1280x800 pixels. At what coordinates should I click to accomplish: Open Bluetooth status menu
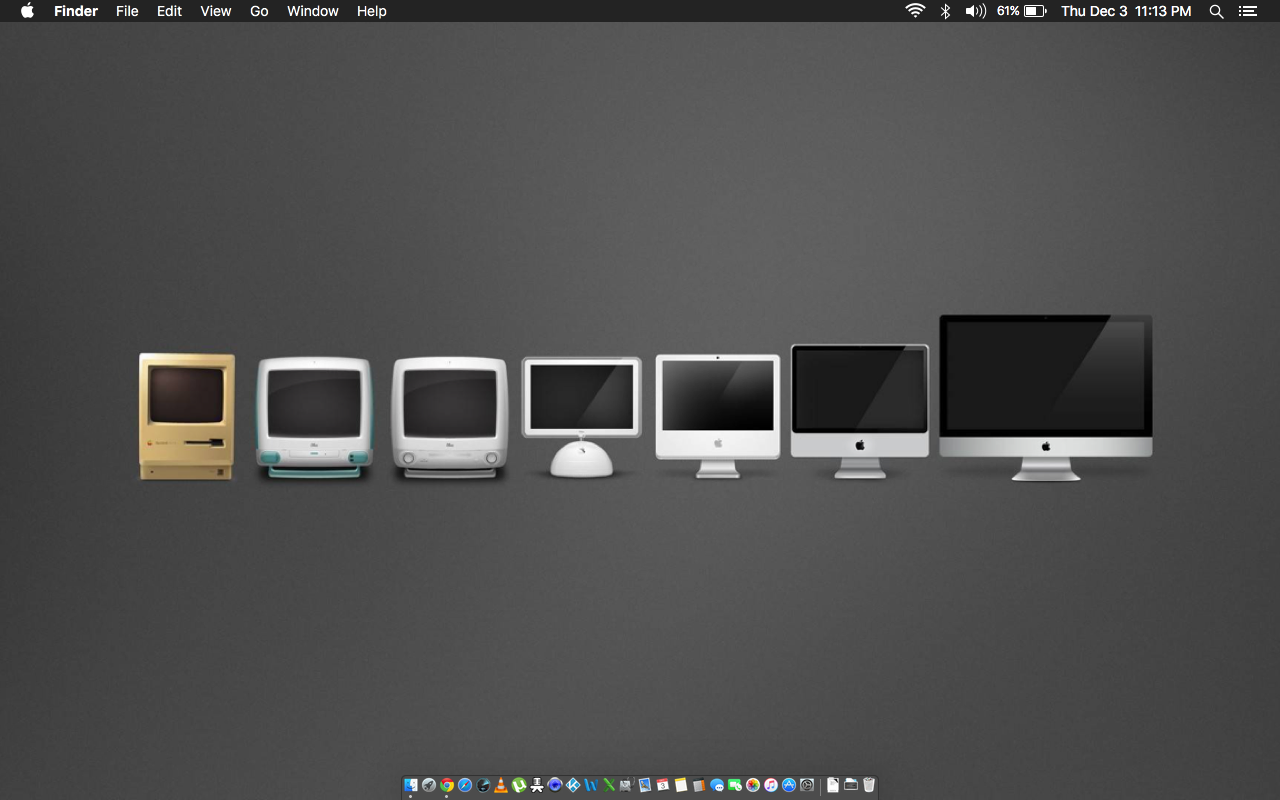pyautogui.click(x=945, y=11)
